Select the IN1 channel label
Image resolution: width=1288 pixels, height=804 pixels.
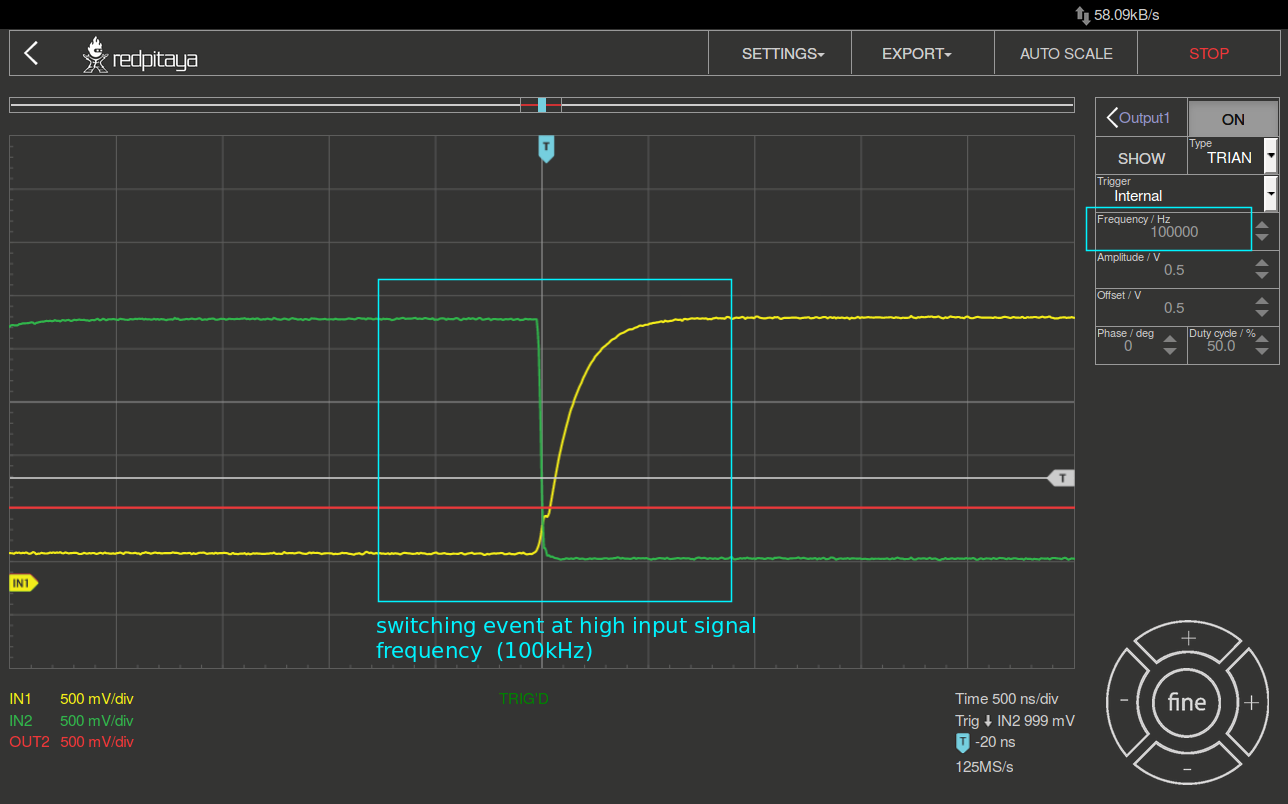[21, 698]
